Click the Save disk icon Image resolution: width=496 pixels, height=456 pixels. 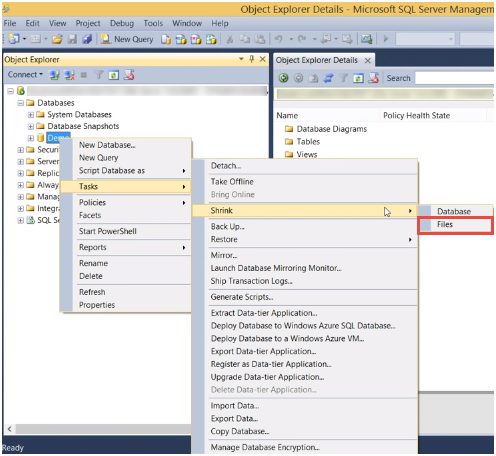(72, 39)
